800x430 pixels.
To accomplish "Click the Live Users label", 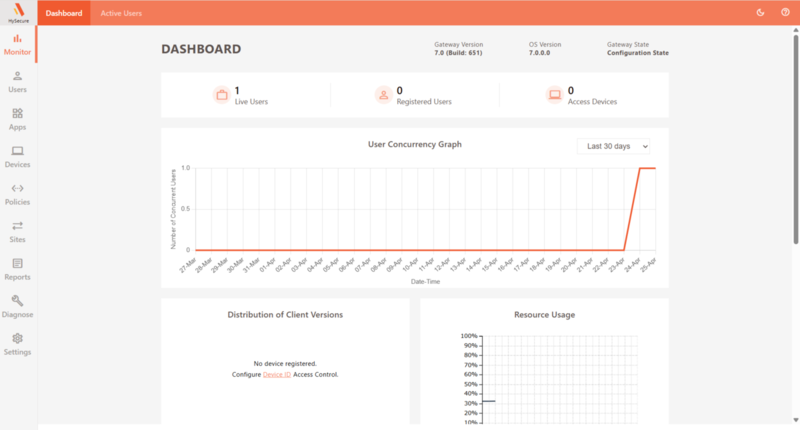I will (251, 102).
